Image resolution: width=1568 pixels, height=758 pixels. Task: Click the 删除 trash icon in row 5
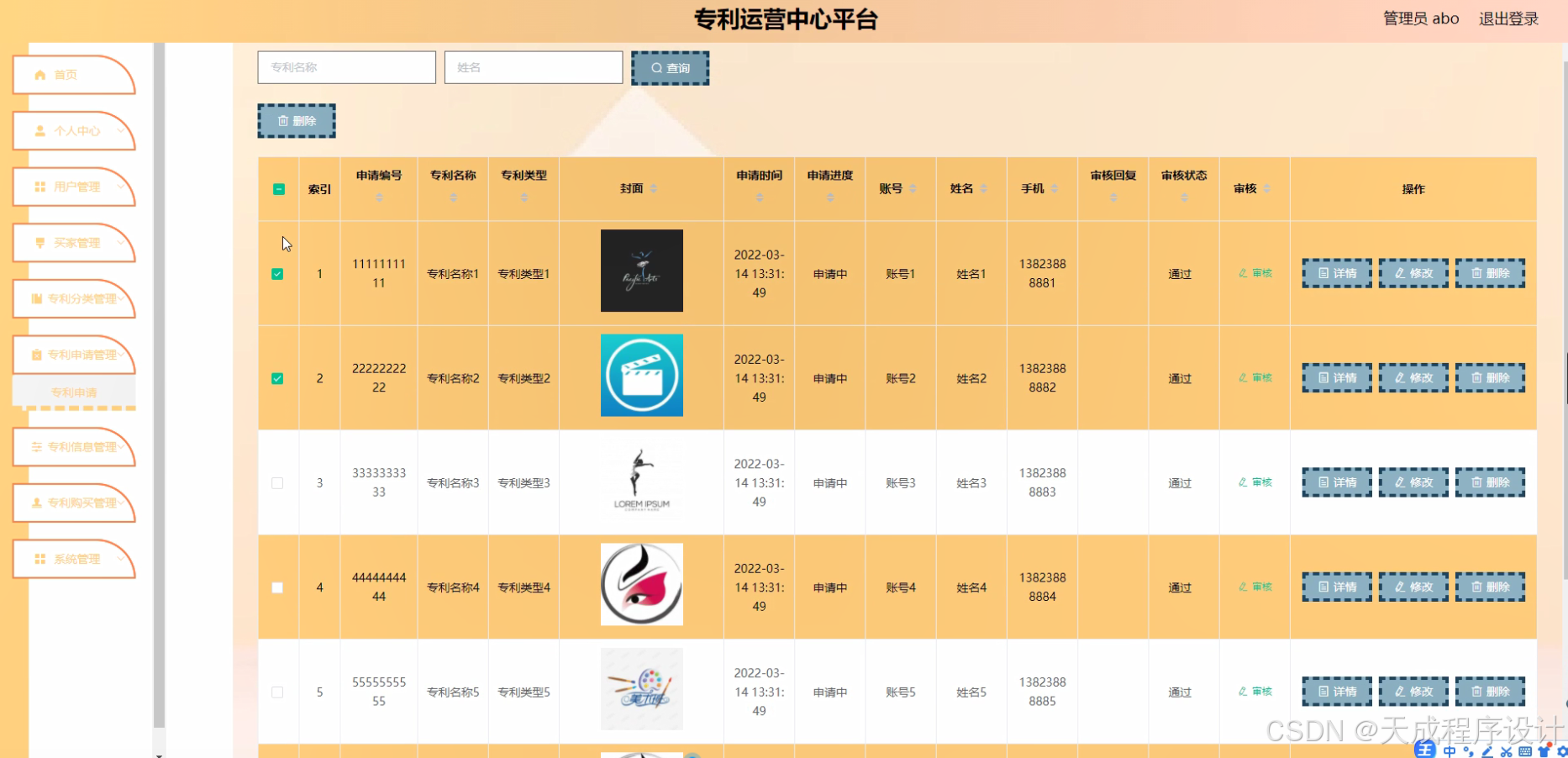[1476, 691]
